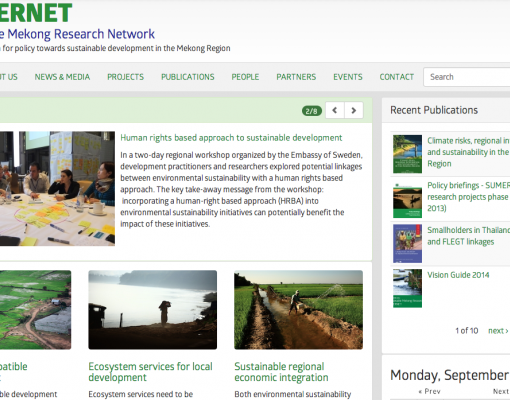Open Sustainable regional economic integration link
510x400 pixels.
tap(281, 372)
